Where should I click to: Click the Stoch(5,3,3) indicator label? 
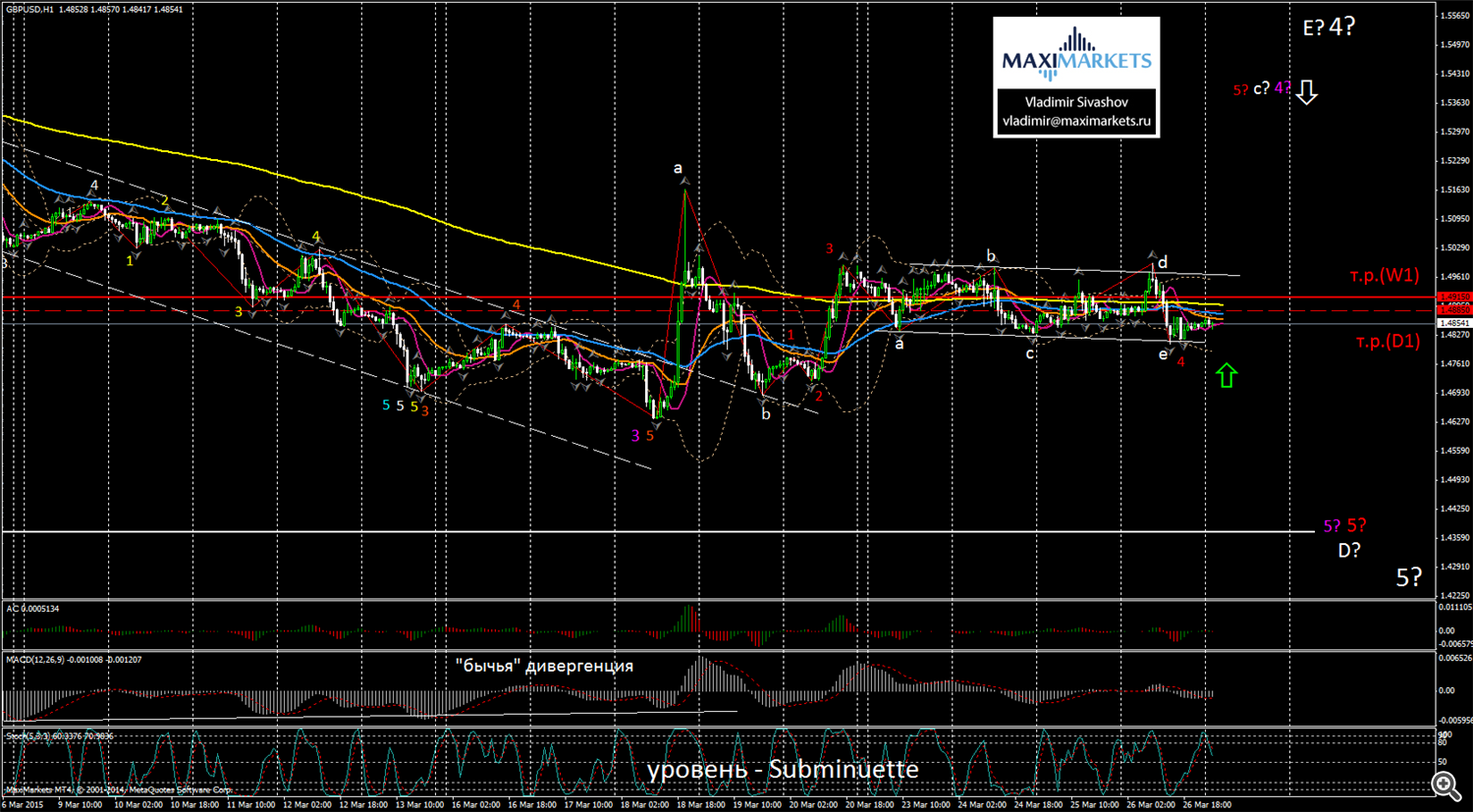pyautogui.click(x=59, y=735)
